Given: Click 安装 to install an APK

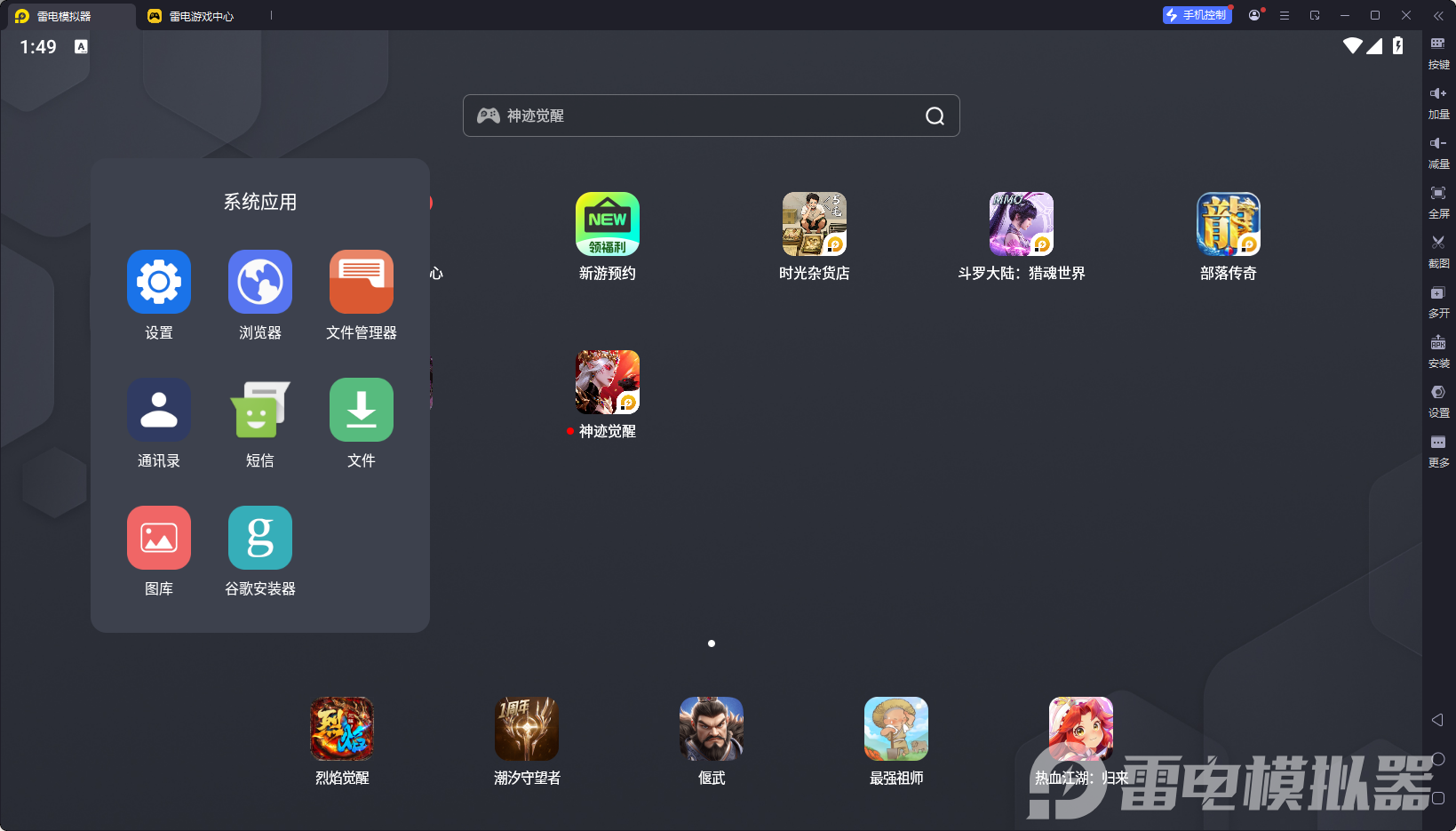Looking at the screenshot, I should (1438, 352).
